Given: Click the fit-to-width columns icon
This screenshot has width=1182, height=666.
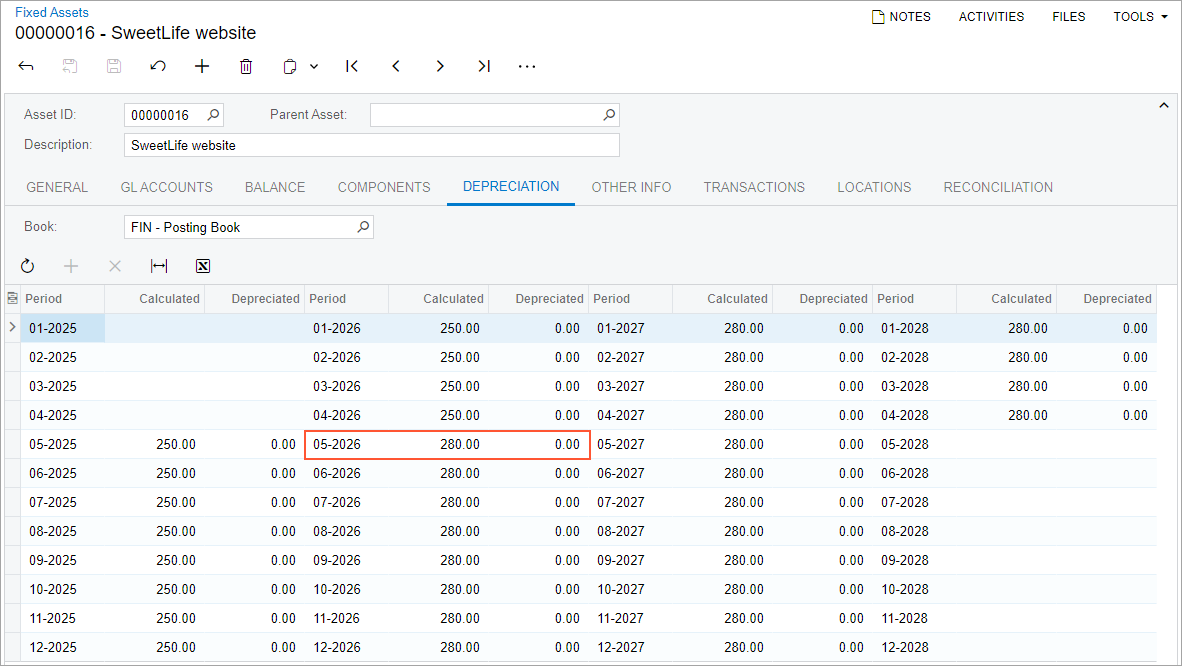Looking at the screenshot, I should point(159,266).
